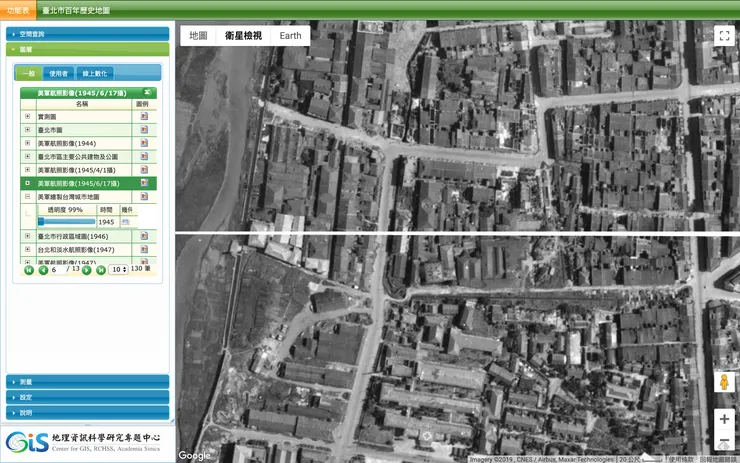Switch map to 衛星檢視 view

pyautogui.click(x=243, y=35)
